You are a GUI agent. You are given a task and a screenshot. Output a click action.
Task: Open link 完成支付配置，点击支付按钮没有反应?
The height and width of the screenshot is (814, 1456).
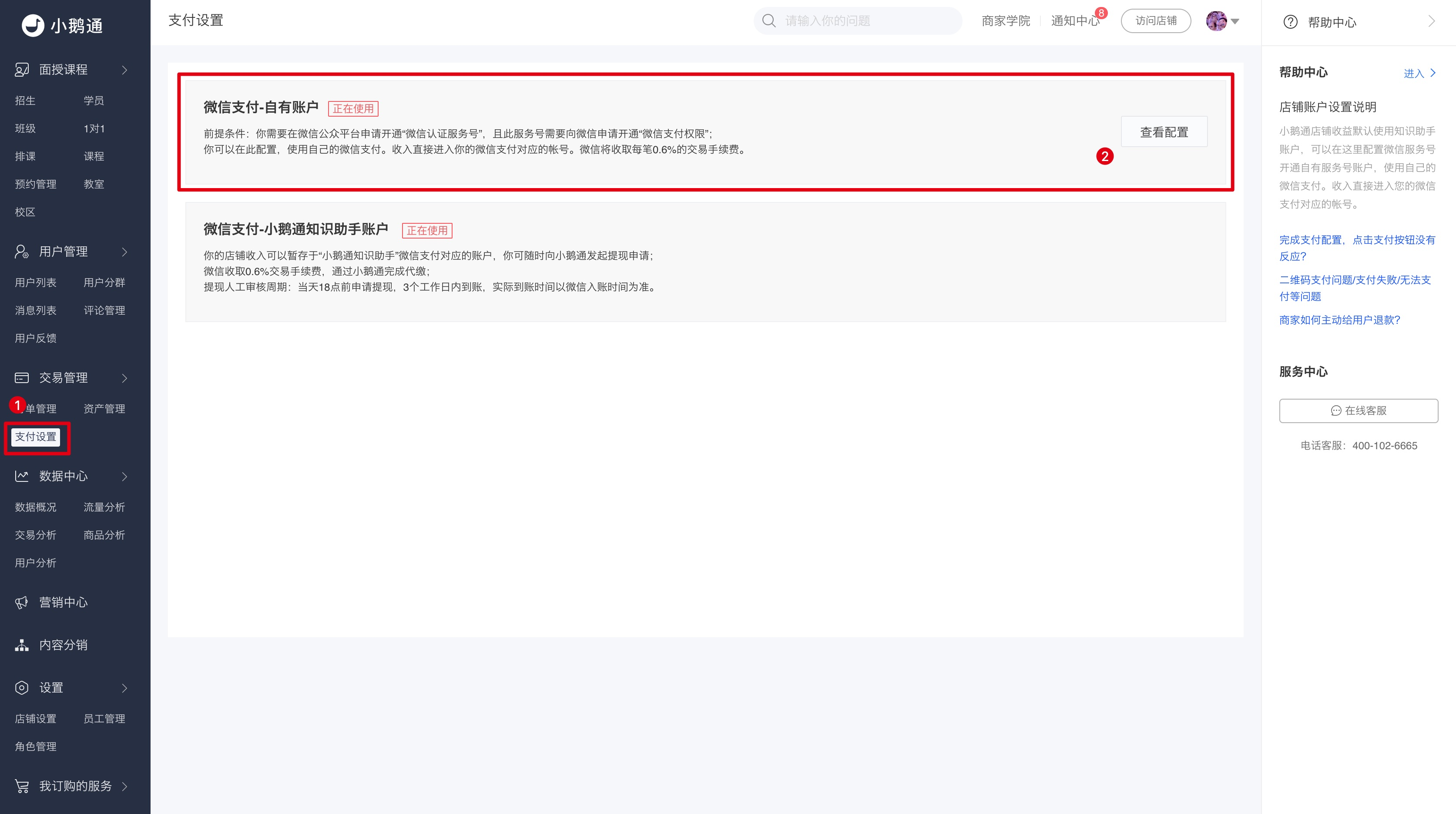pyautogui.click(x=1357, y=248)
